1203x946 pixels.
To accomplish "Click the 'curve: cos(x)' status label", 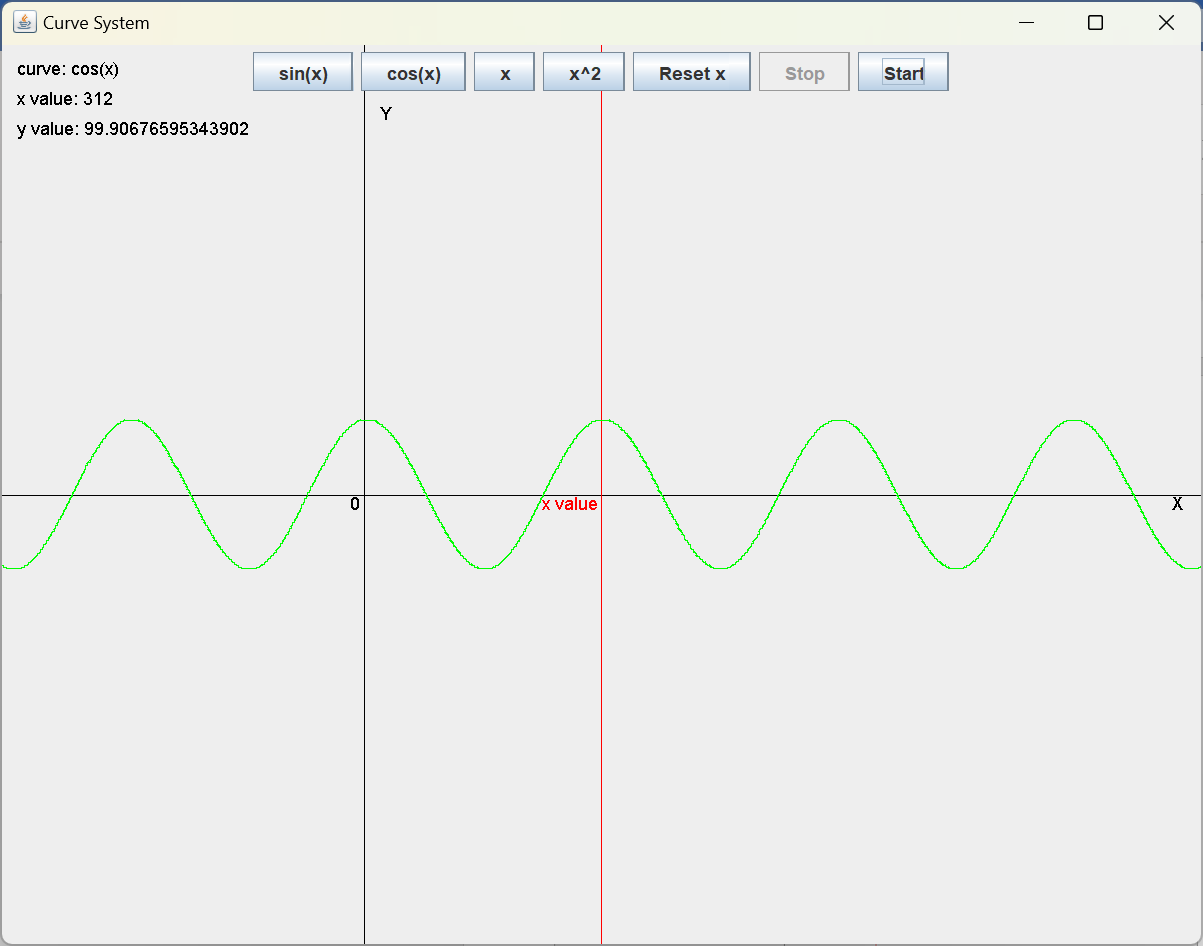I will (68, 69).
